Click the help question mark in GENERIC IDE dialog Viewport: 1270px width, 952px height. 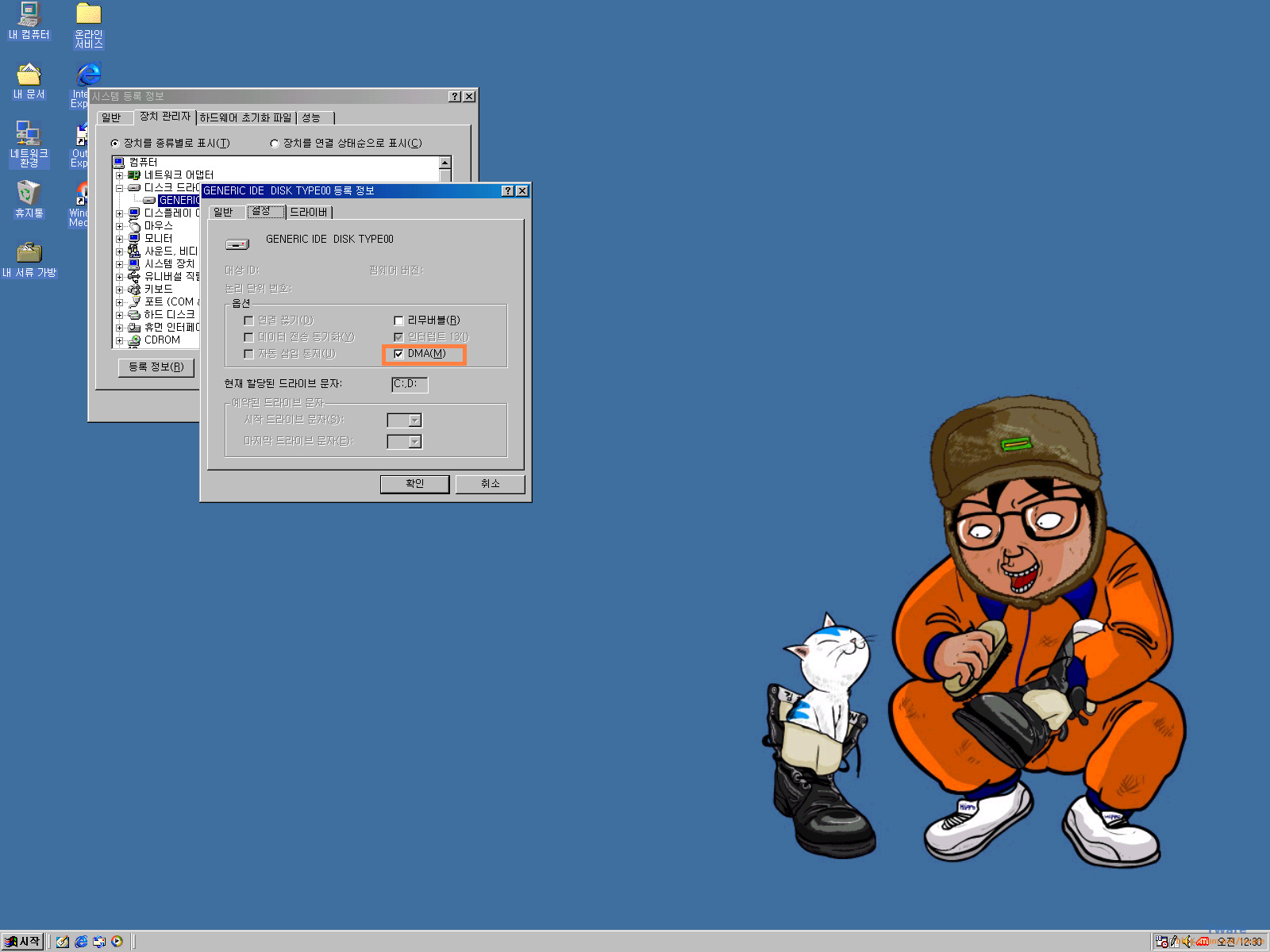(508, 190)
